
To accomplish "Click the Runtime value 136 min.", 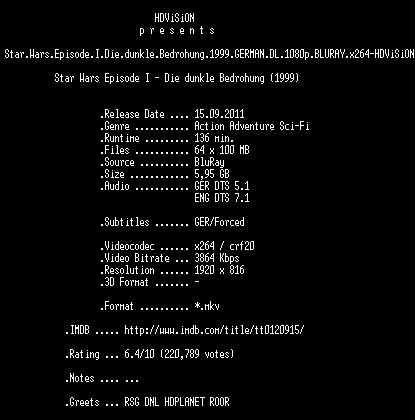I will [214, 138].
